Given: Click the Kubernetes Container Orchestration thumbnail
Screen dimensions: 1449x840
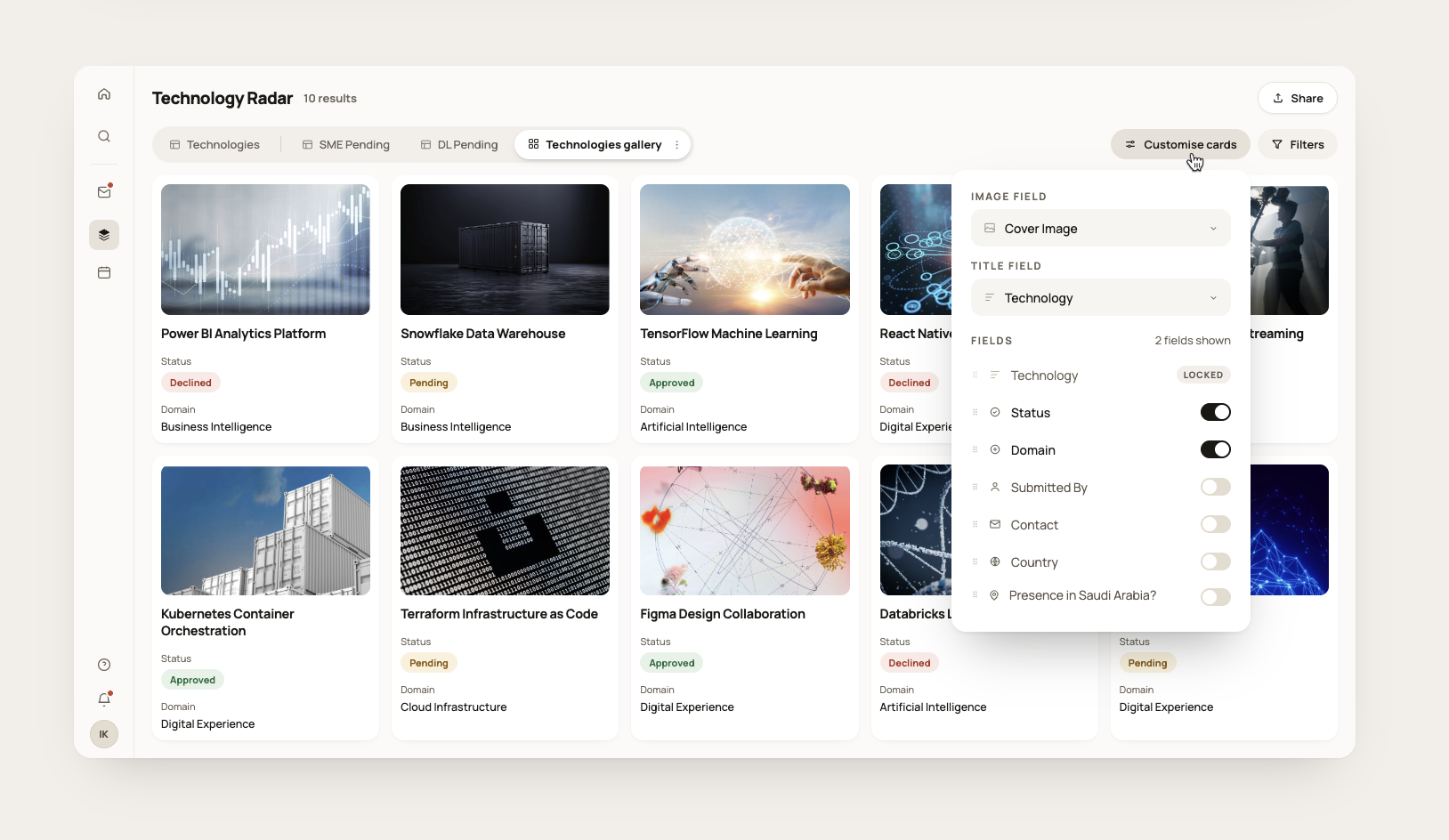Looking at the screenshot, I should point(265,530).
